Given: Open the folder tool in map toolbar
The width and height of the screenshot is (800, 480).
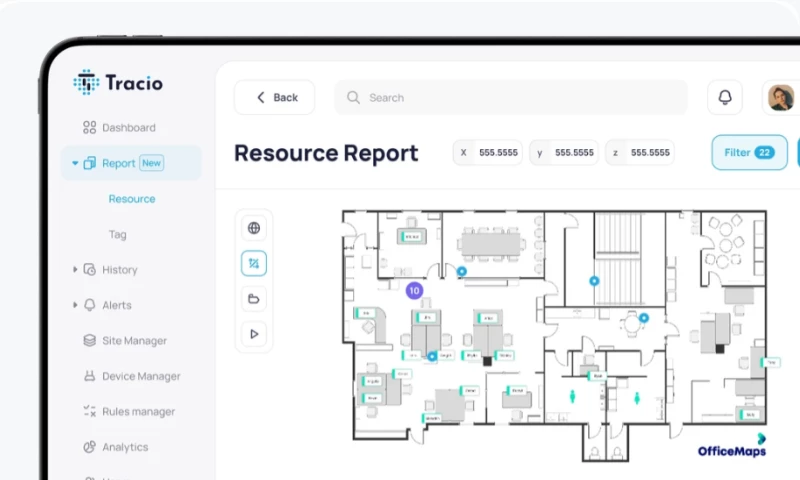Looking at the screenshot, I should [x=254, y=299].
